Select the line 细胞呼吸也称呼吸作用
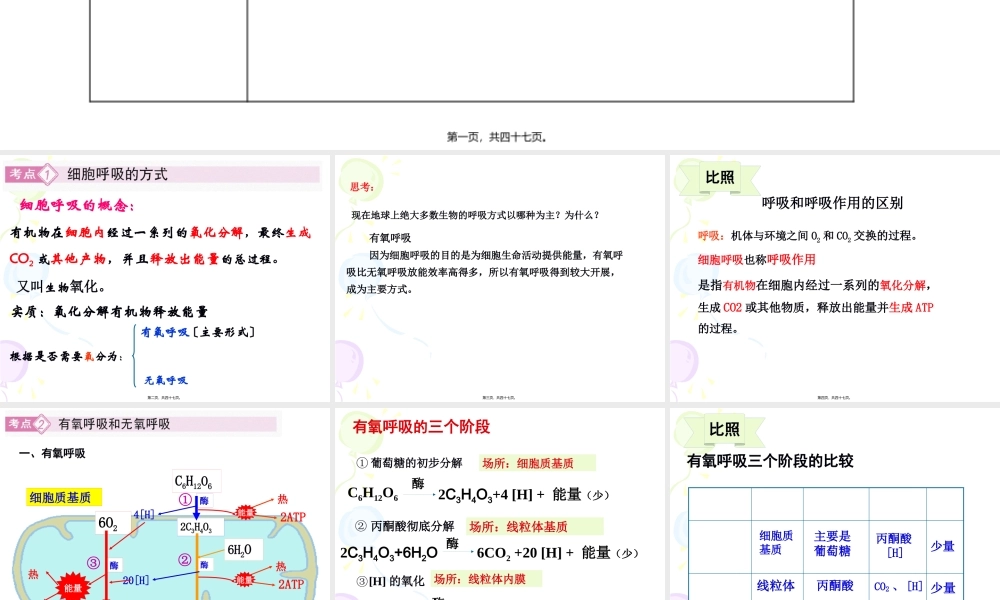 coord(756,260)
